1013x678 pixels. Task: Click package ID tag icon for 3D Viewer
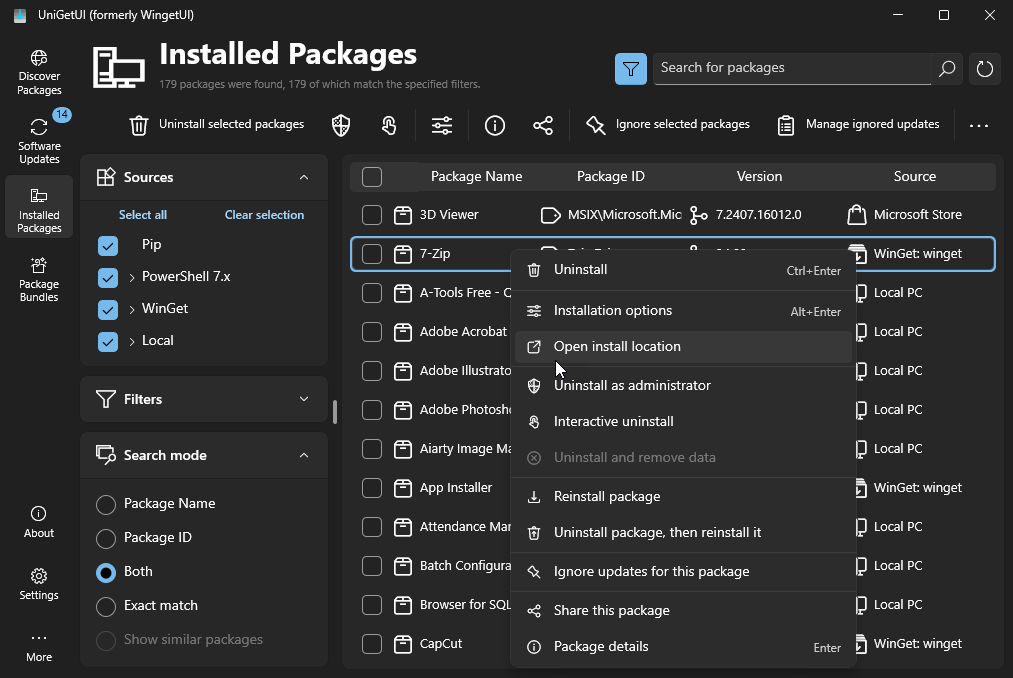pos(550,215)
